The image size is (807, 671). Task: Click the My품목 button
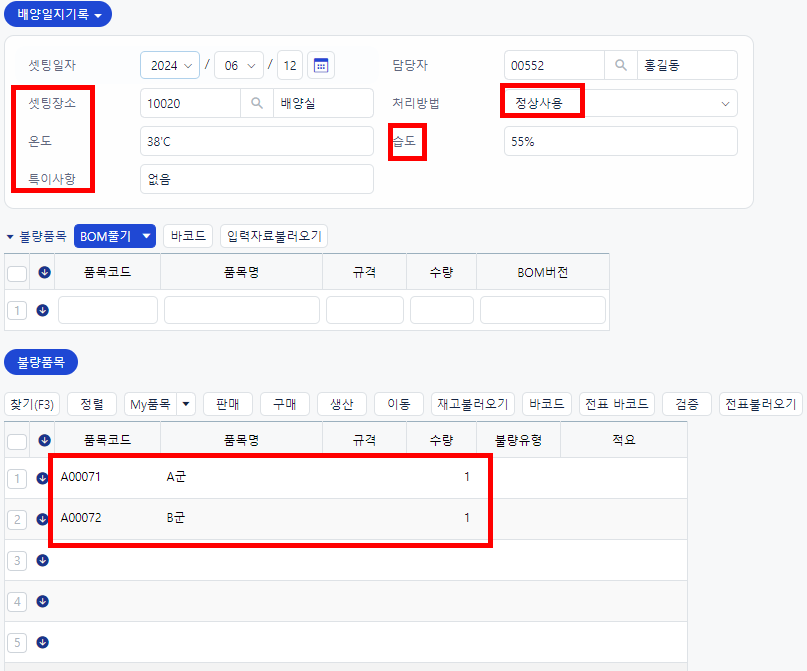pyautogui.click(x=150, y=404)
